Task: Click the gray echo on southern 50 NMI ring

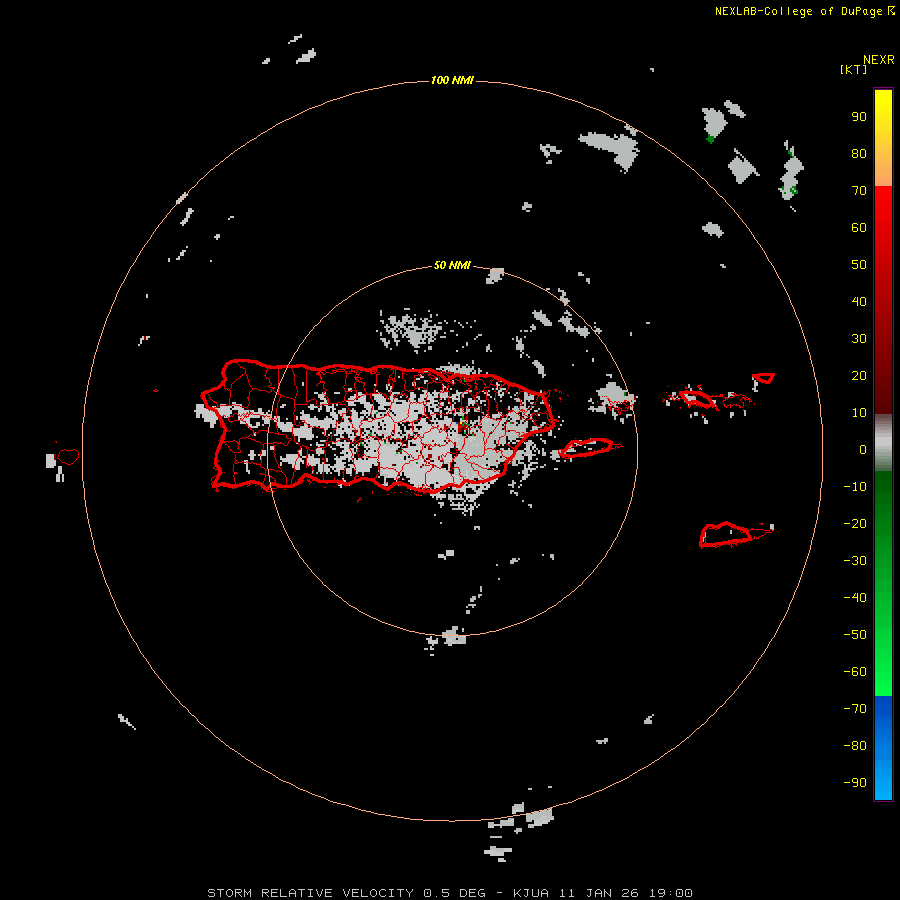Action: [453, 637]
